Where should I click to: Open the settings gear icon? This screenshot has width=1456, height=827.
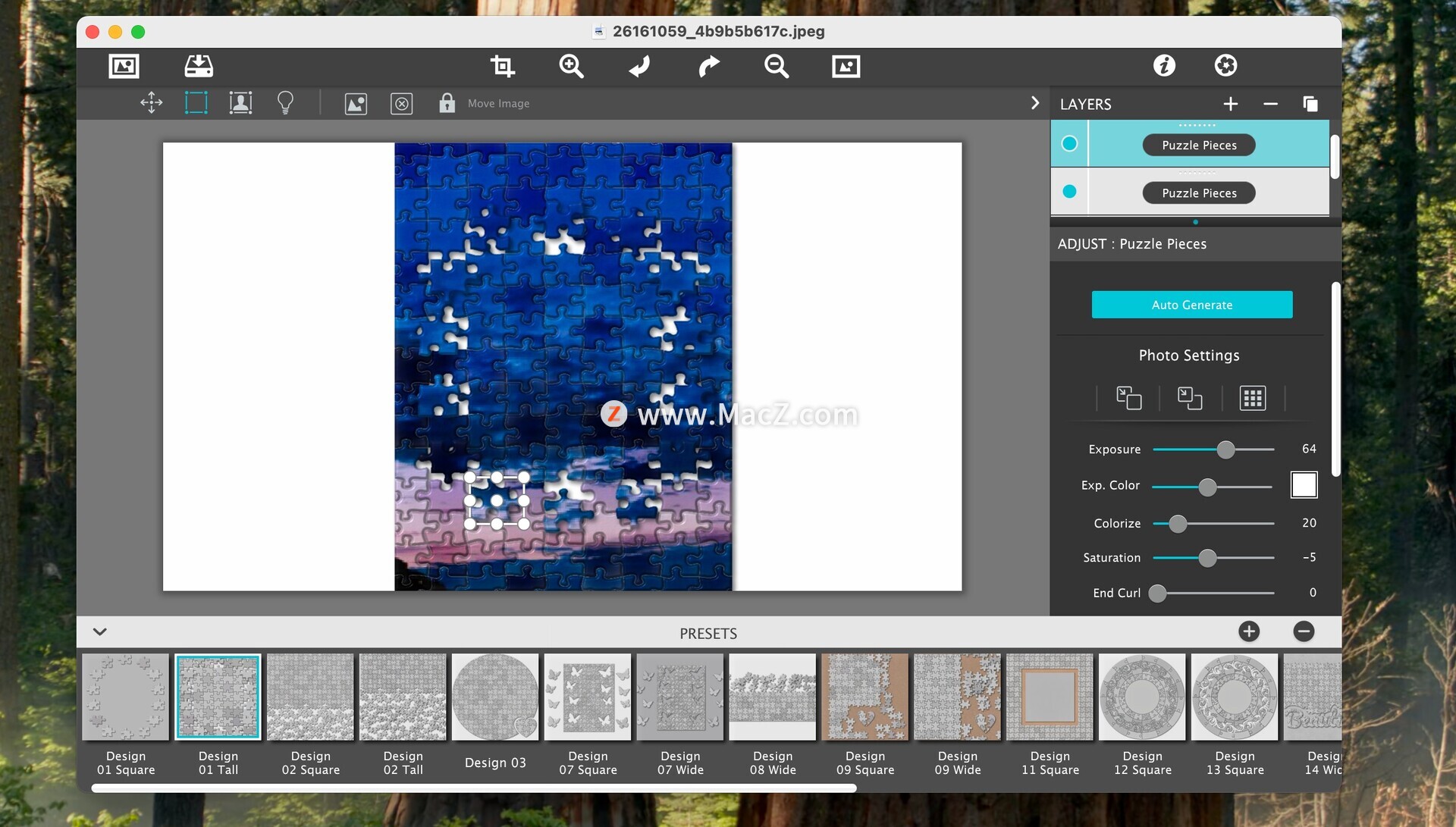[x=1225, y=66]
